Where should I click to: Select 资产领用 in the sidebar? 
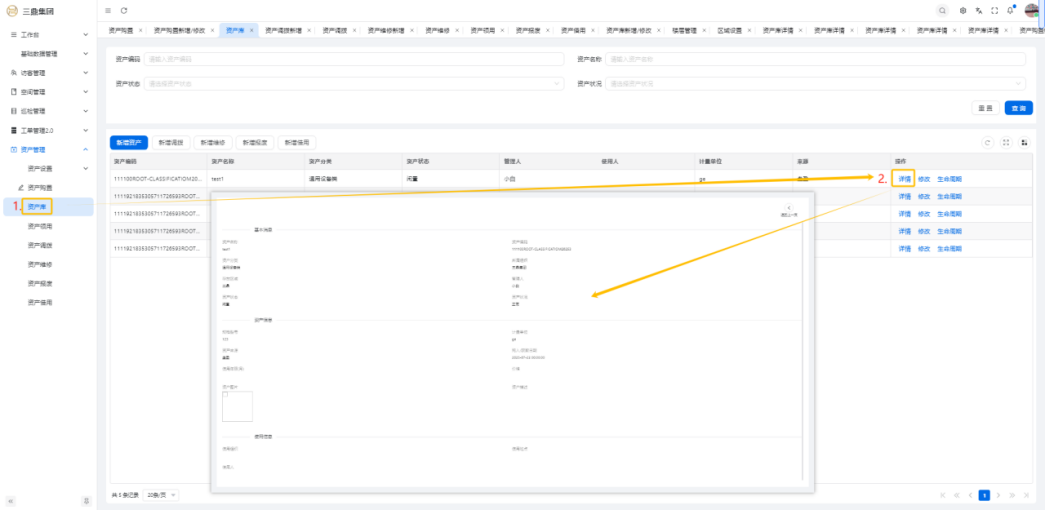[40, 226]
